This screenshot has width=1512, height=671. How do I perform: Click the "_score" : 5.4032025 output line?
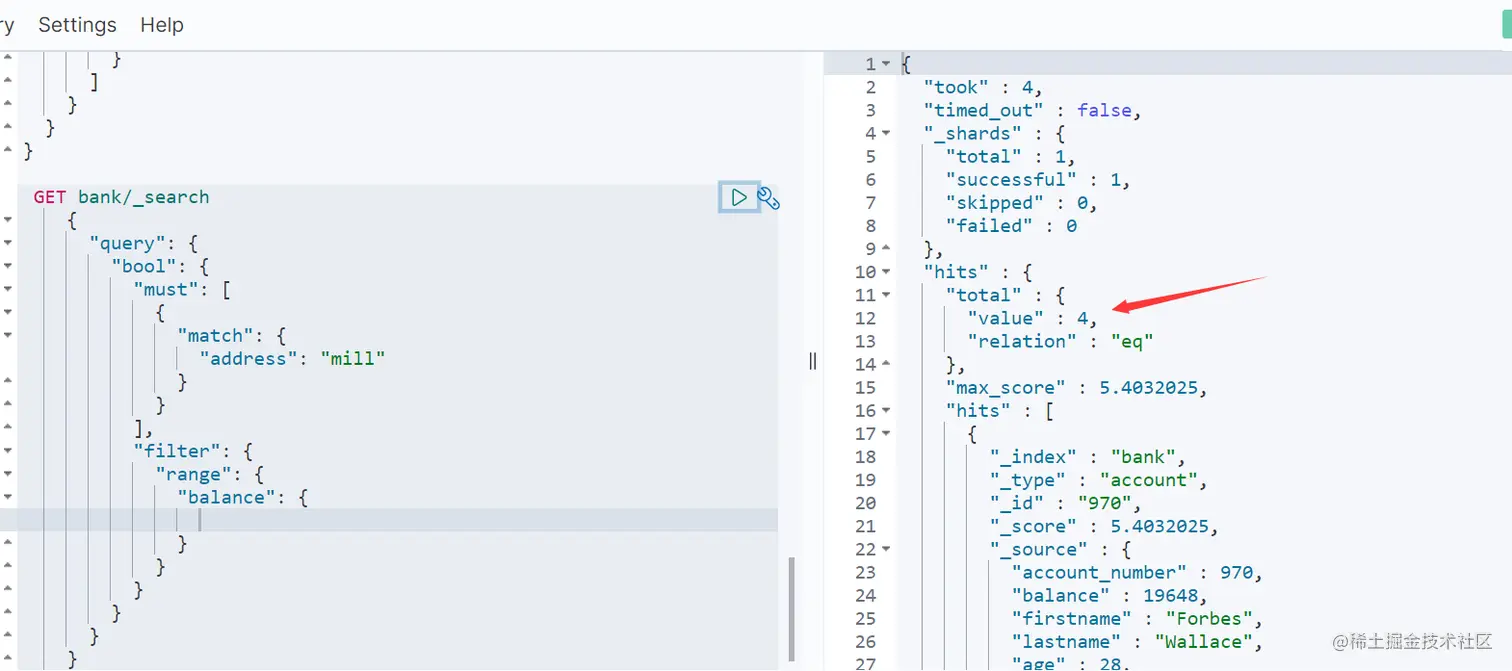click(x=1104, y=526)
